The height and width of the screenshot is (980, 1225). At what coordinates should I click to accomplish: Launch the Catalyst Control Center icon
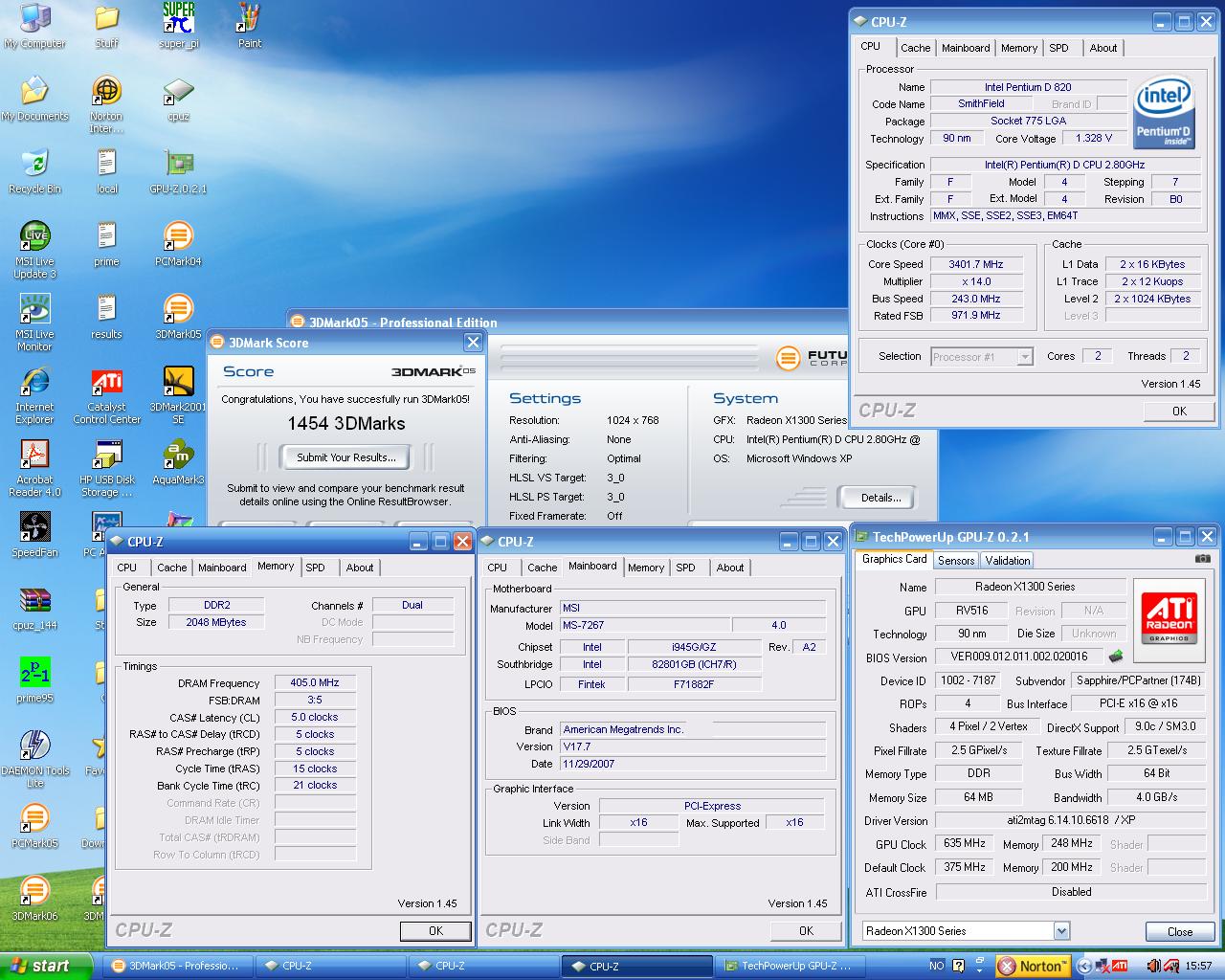(x=106, y=395)
